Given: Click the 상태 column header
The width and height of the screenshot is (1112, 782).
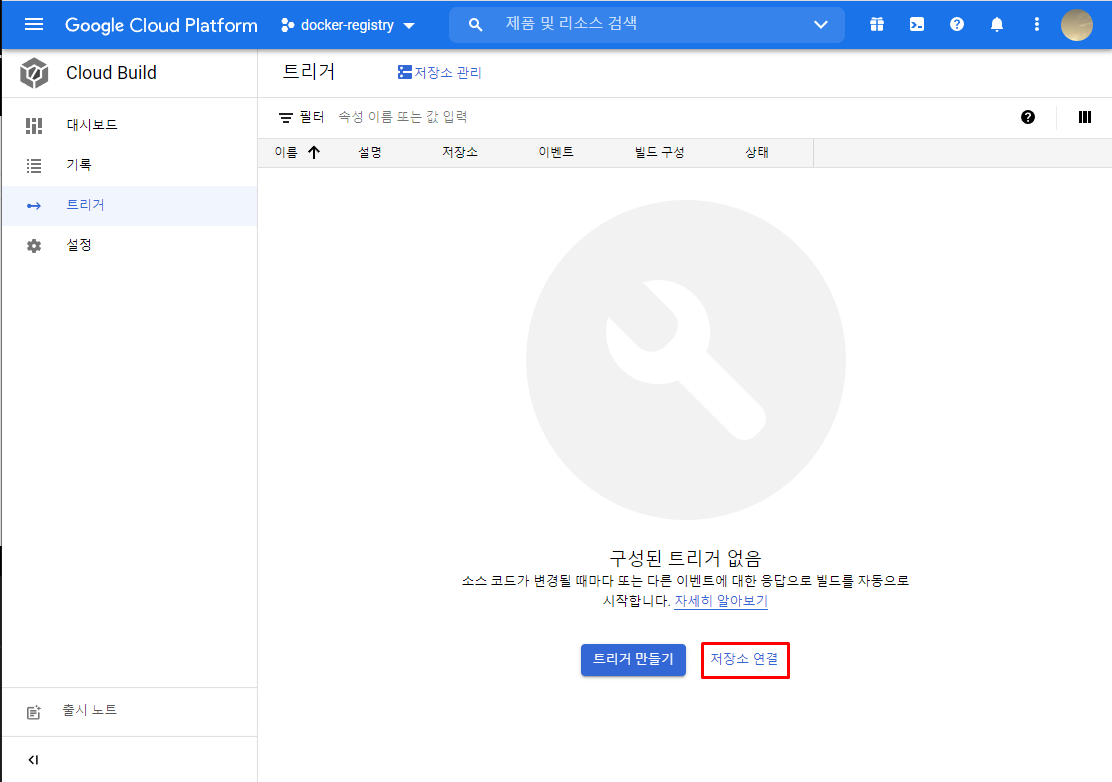Looking at the screenshot, I should point(757,152).
